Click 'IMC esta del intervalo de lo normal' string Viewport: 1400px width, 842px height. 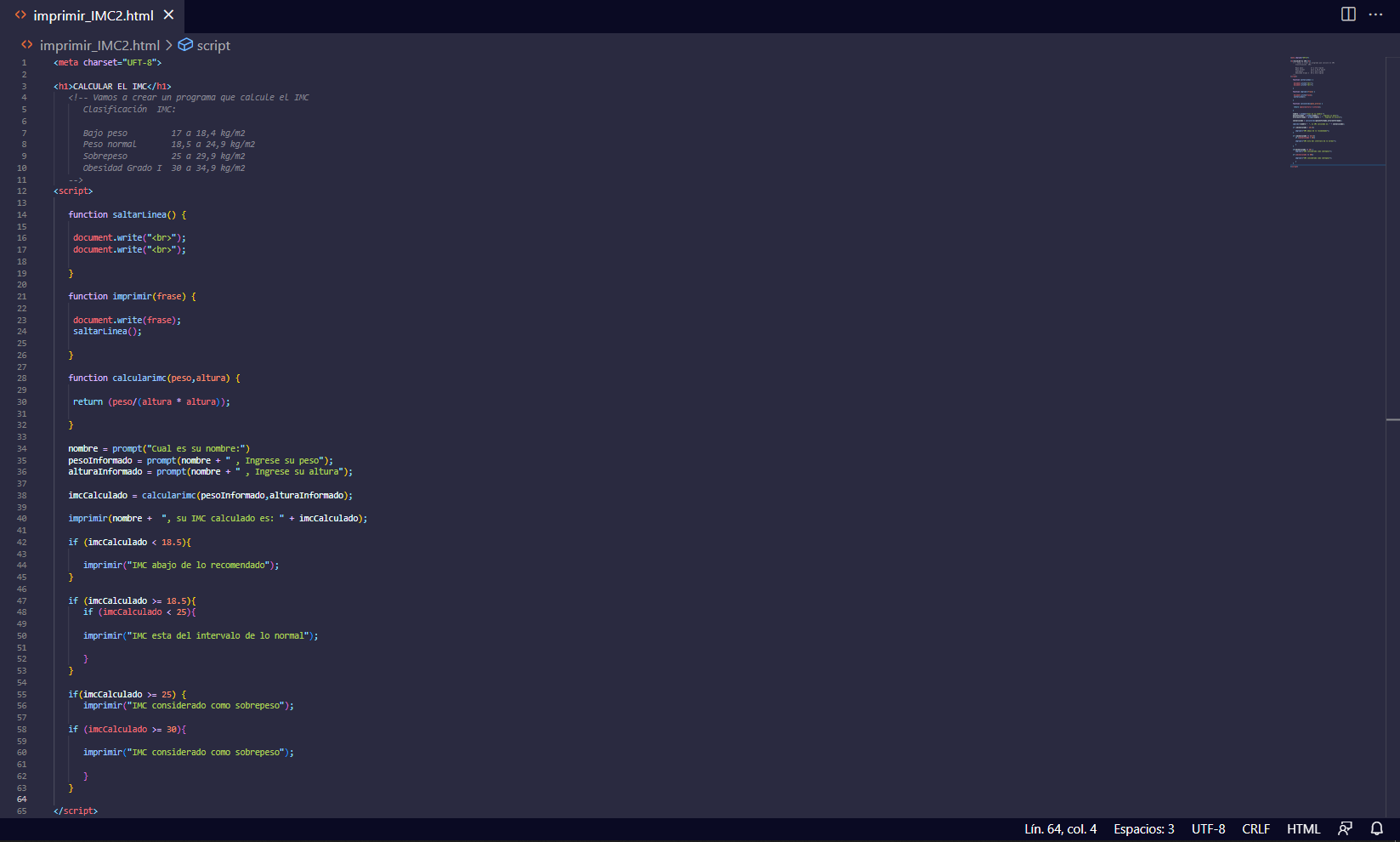[219, 636]
